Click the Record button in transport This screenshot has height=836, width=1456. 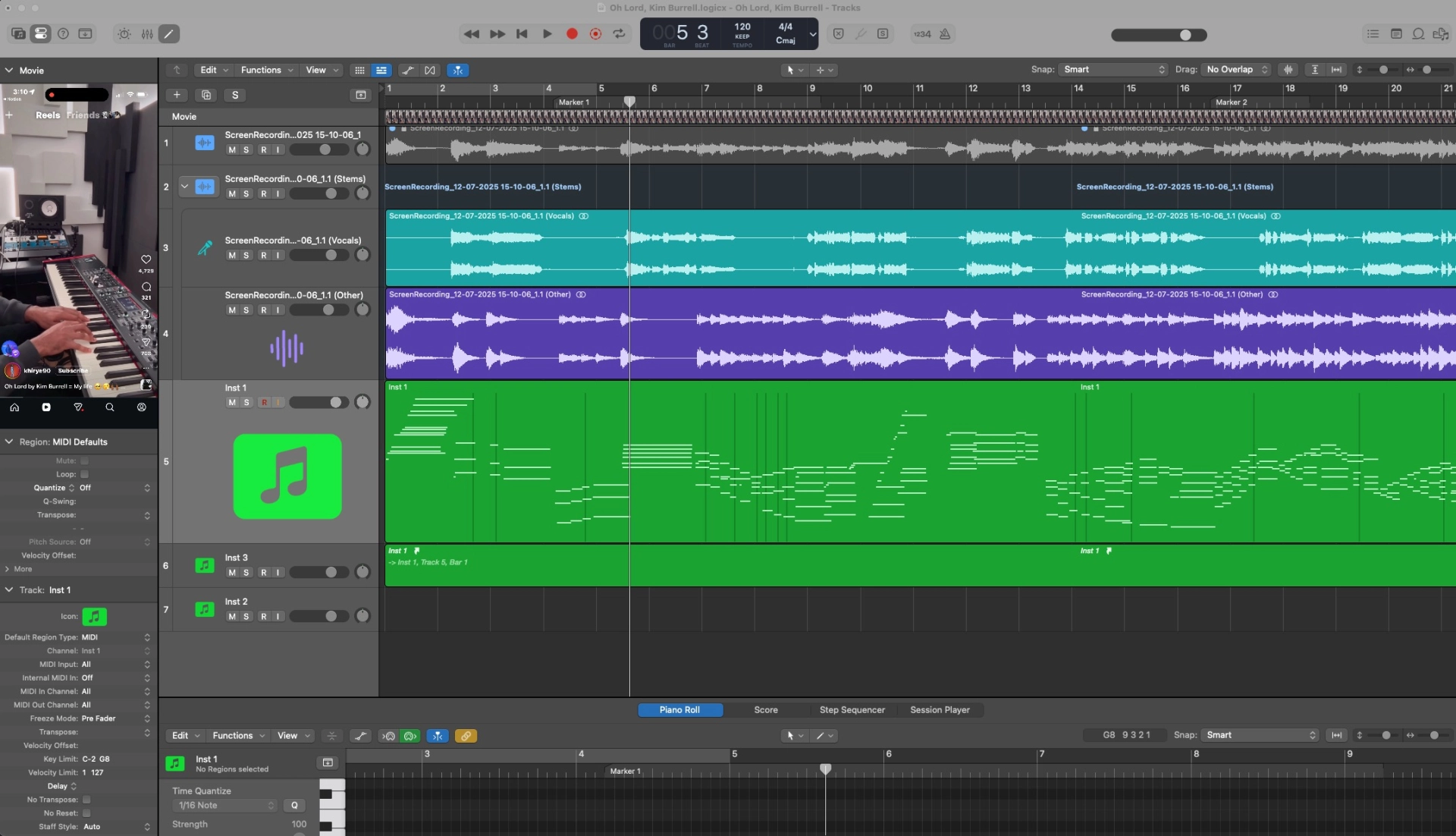point(572,34)
